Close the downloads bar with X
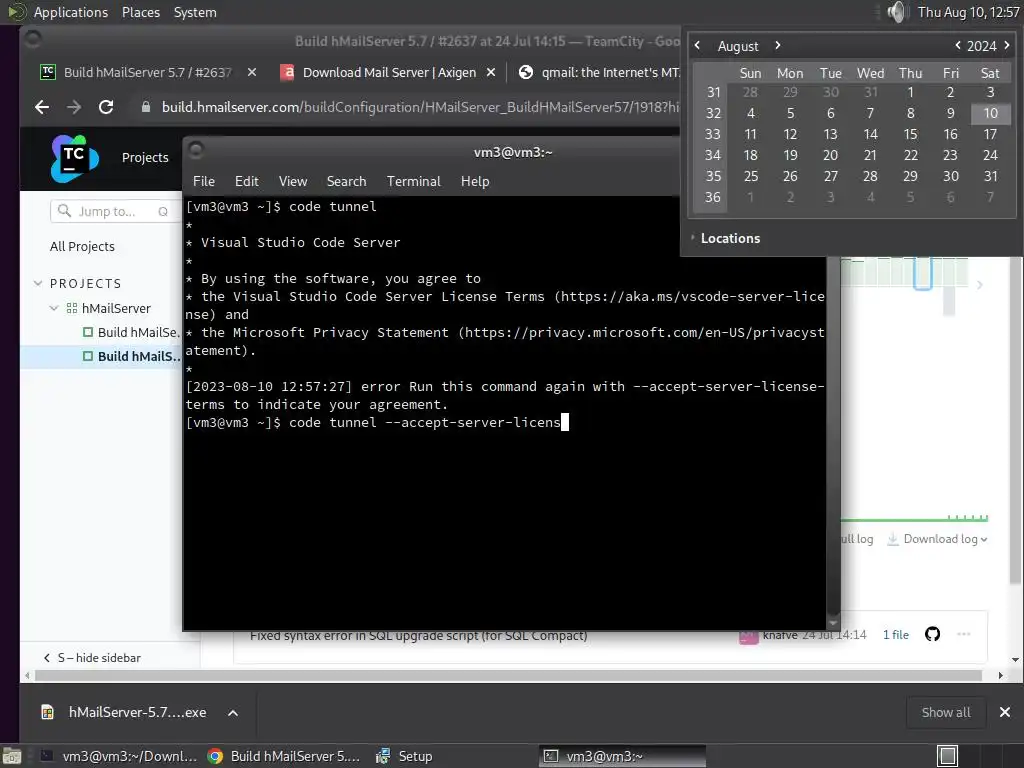This screenshot has height=768, width=1024. [x=1004, y=712]
